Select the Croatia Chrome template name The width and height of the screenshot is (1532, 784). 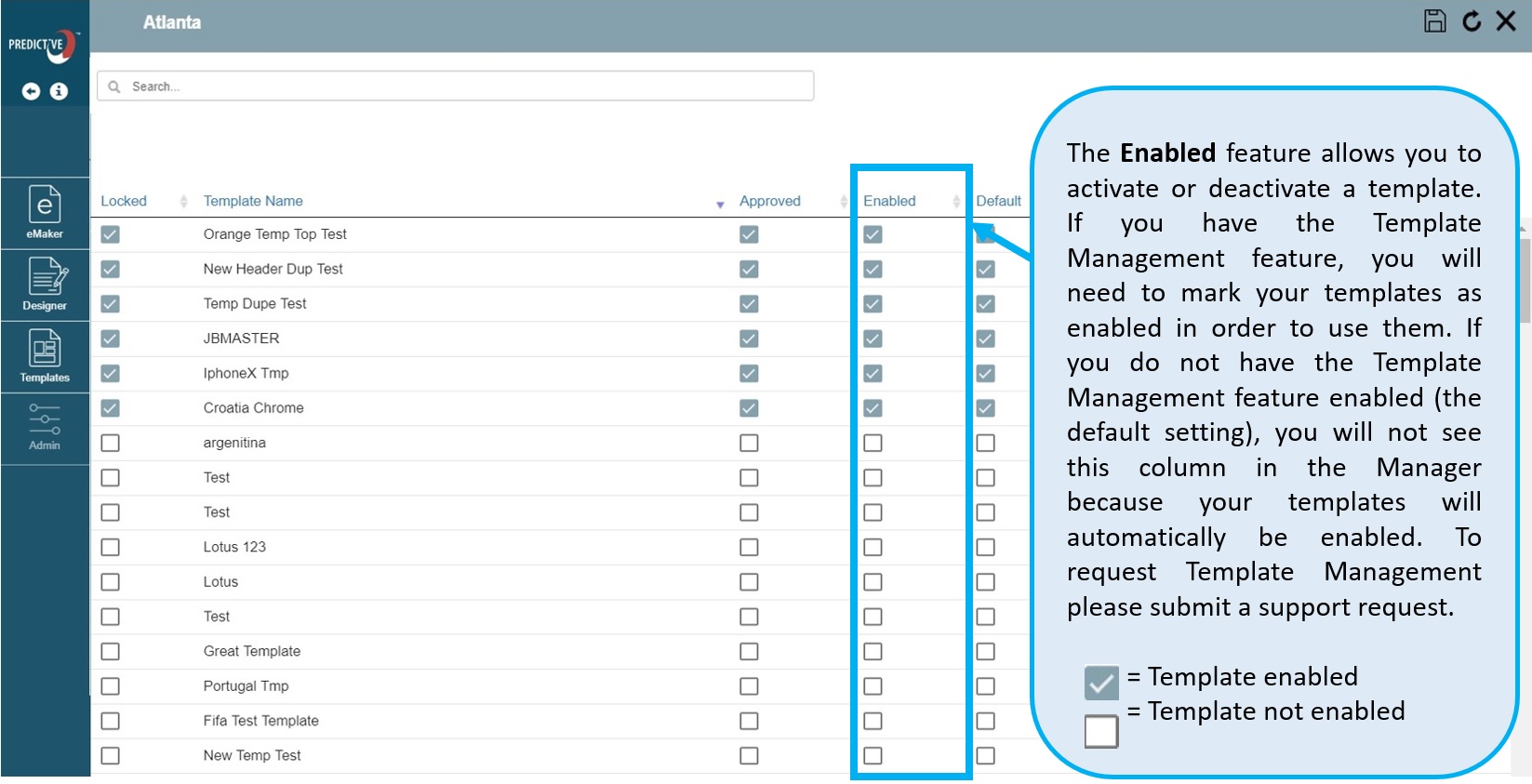coord(253,407)
